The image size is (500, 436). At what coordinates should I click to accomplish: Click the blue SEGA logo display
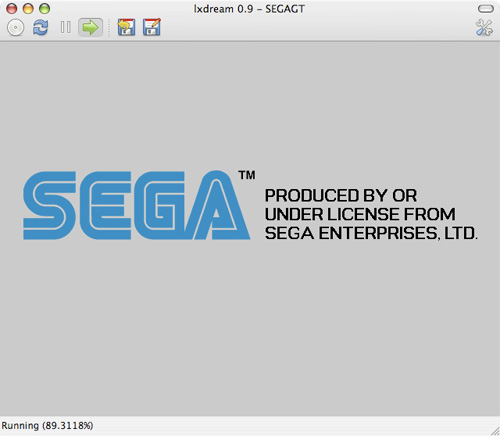tap(137, 205)
